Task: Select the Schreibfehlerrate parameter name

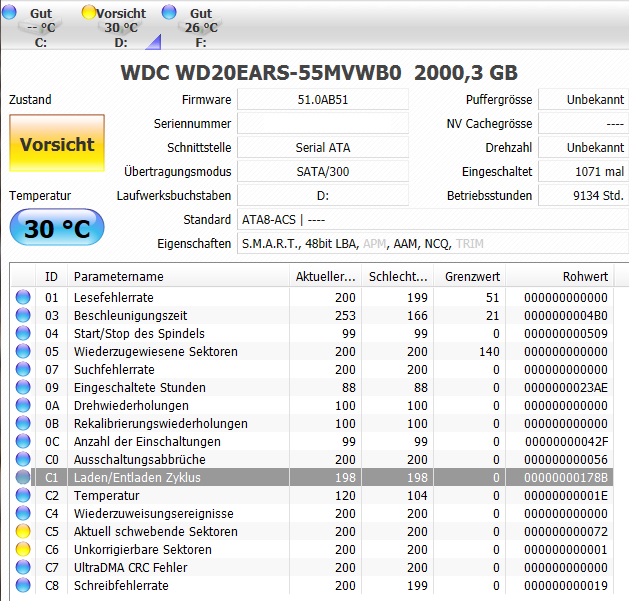Action: point(121,585)
